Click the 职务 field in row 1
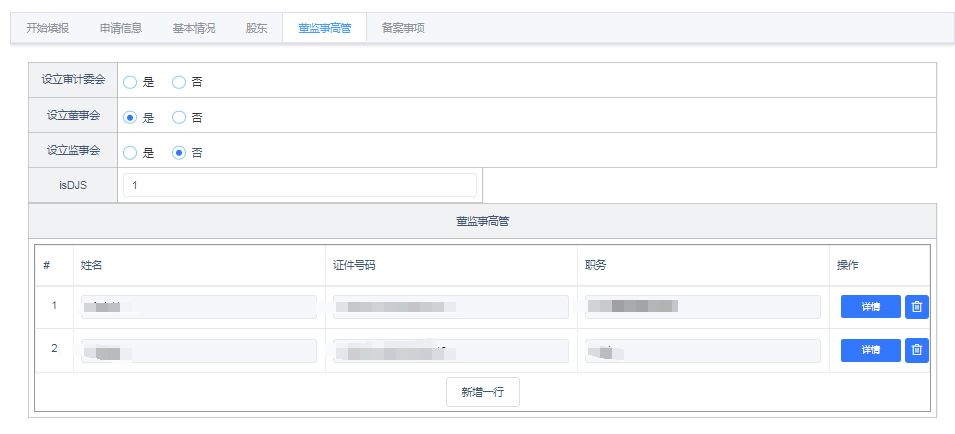The height and width of the screenshot is (434, 955). [x=703, y=307]
